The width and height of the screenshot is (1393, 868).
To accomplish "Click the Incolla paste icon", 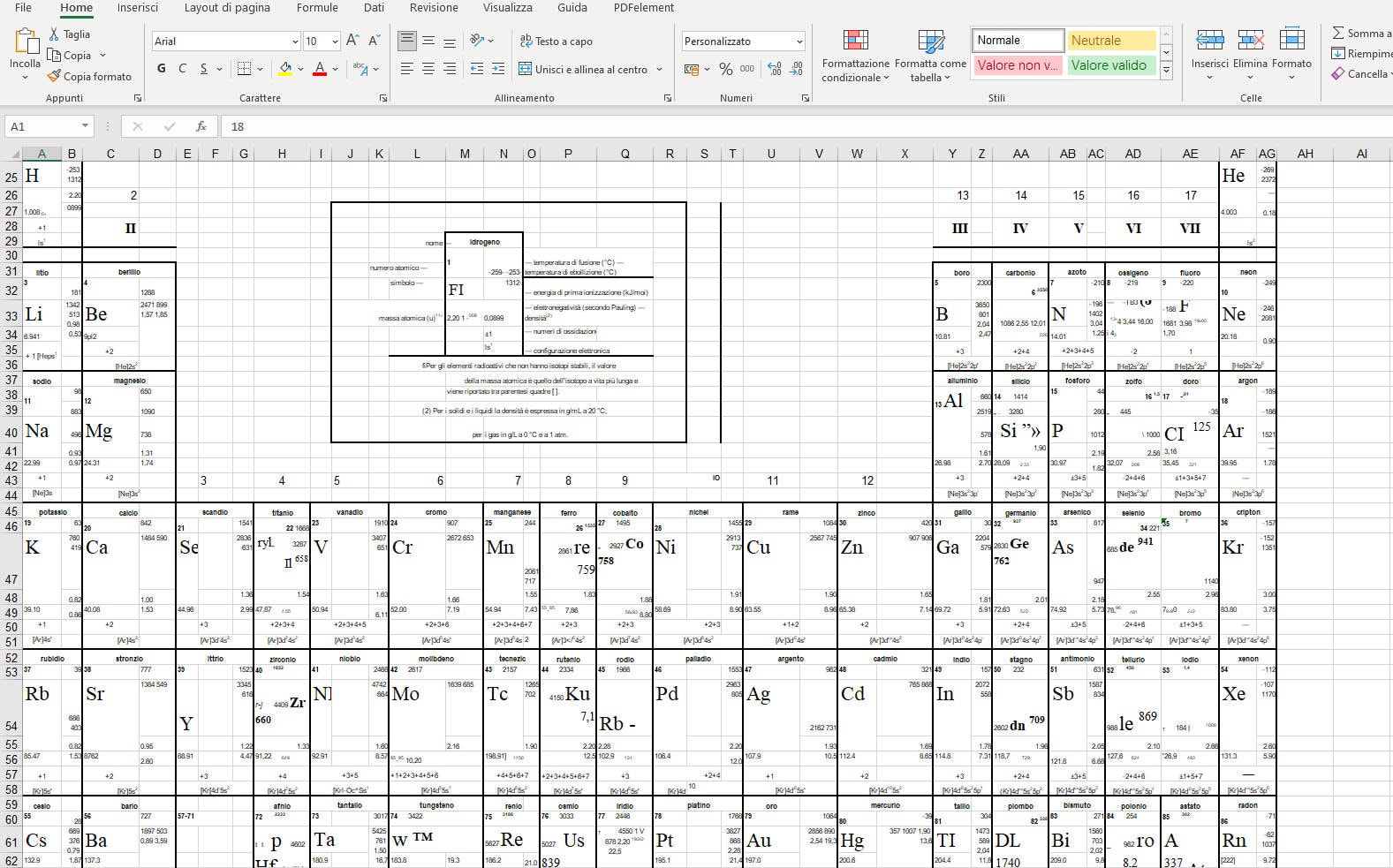I will (26, 42).
